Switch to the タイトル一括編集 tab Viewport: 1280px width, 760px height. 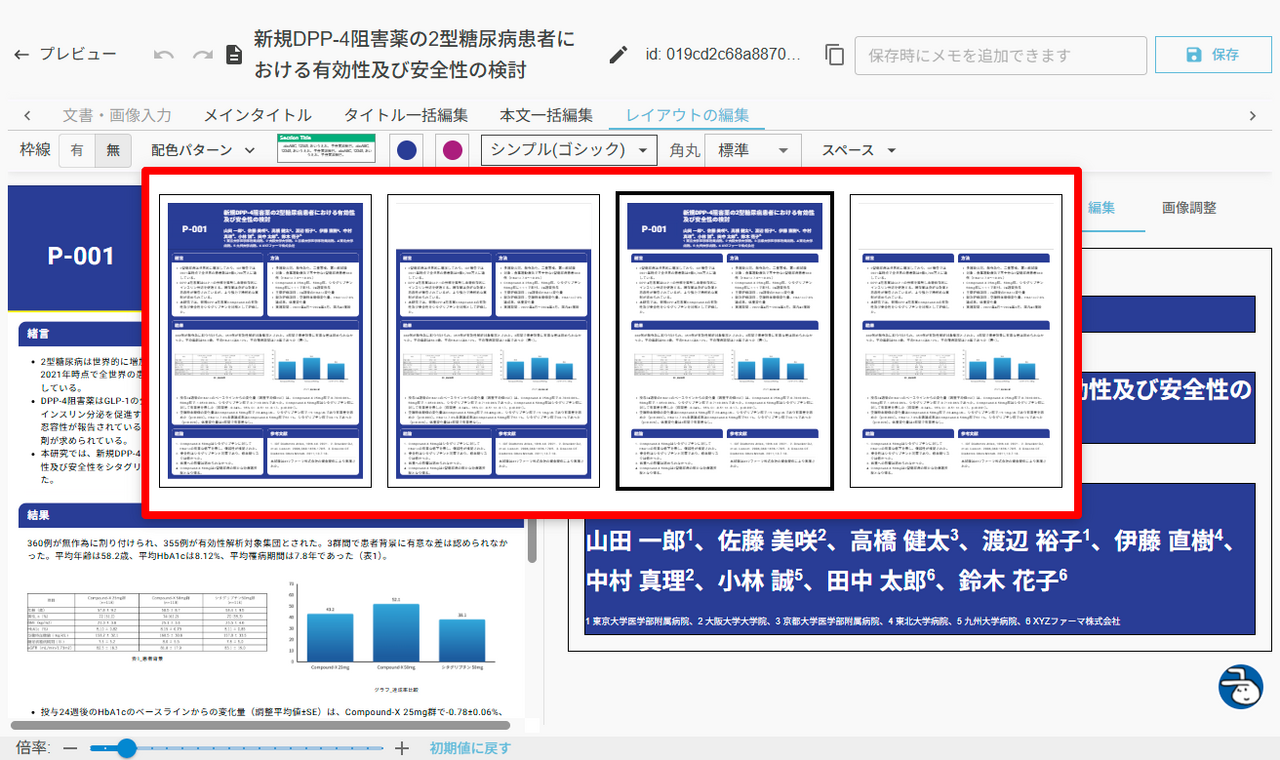point(406,115)
